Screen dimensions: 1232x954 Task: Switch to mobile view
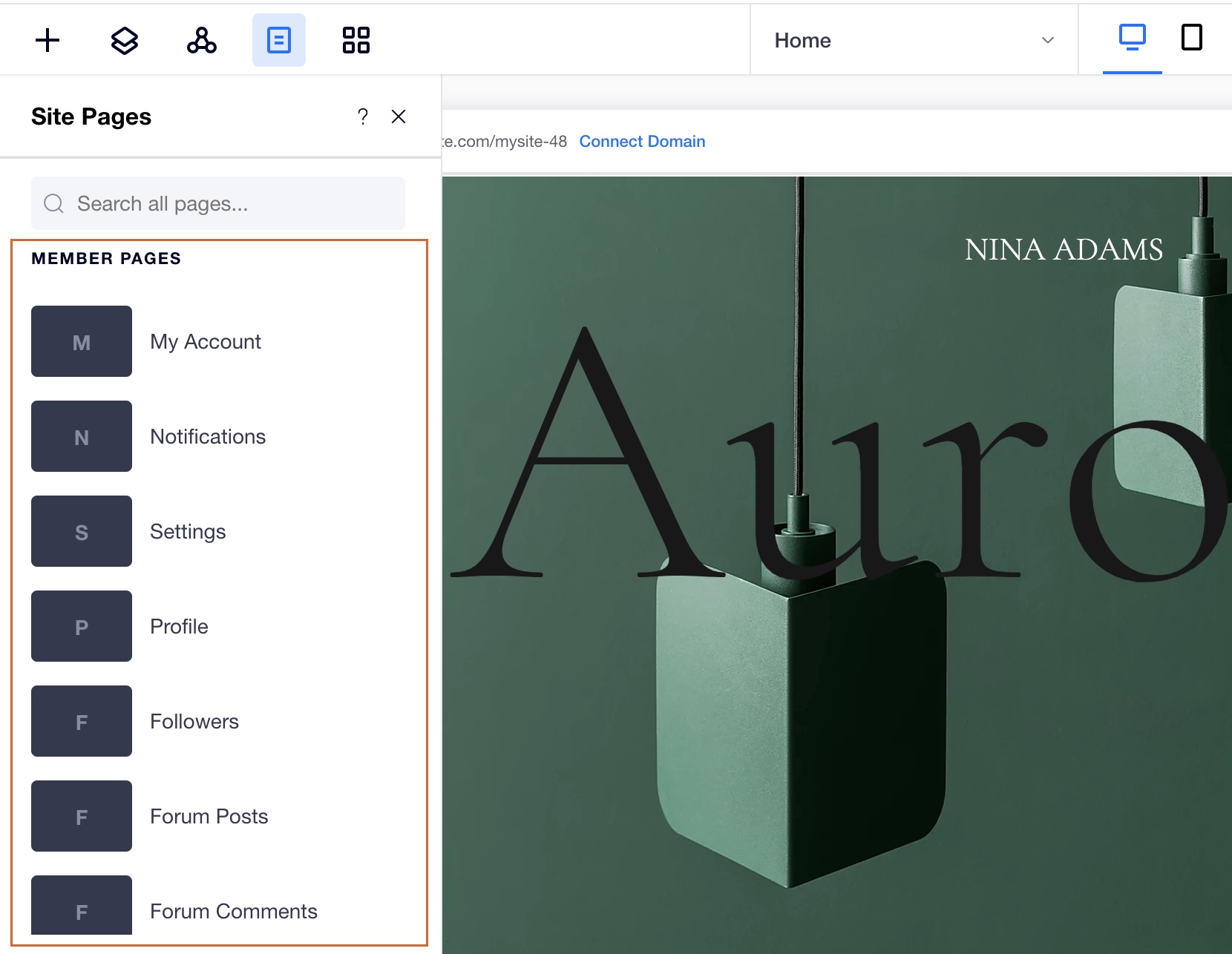coord(1191,37)
